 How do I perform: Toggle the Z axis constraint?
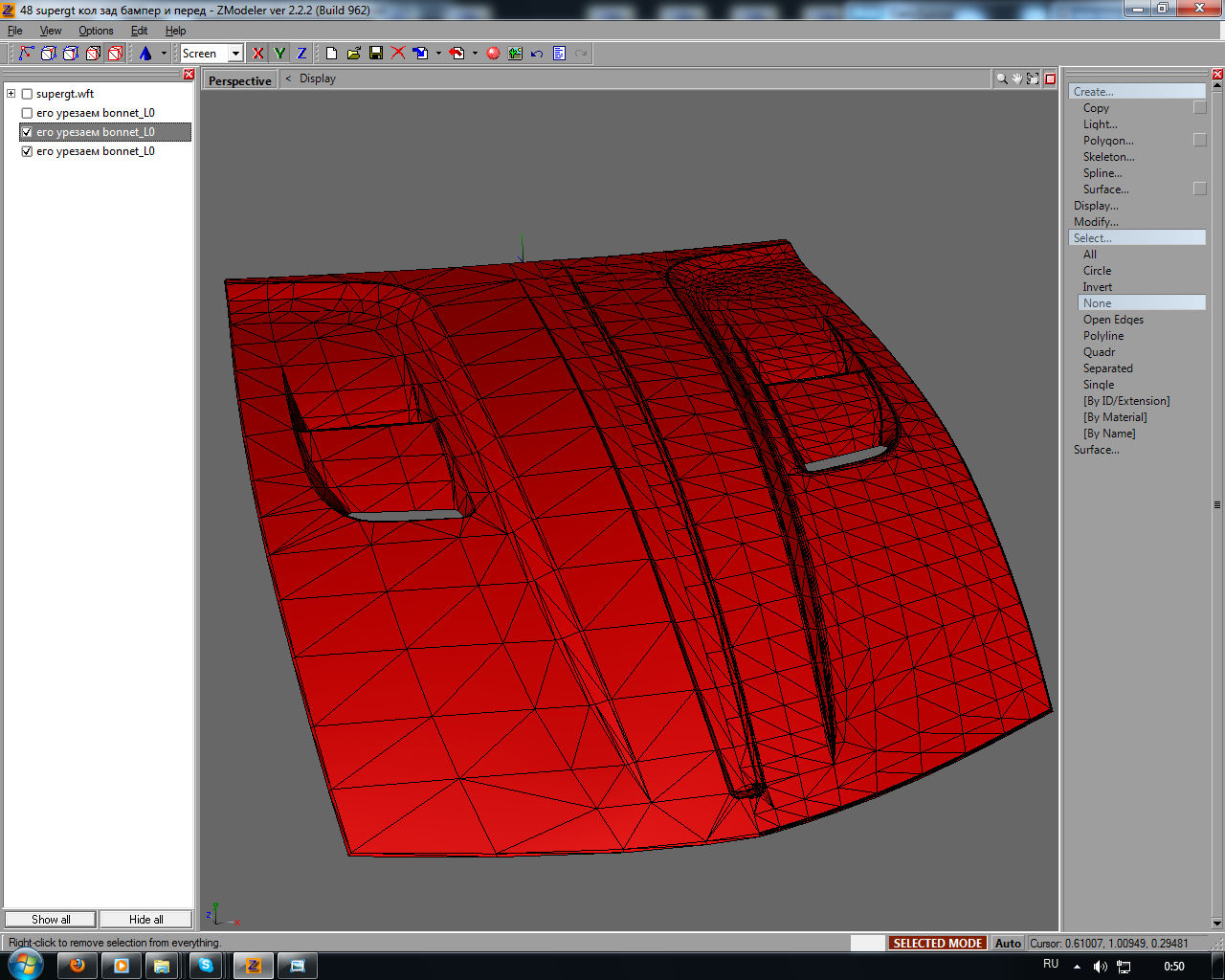tap(301, 54)
